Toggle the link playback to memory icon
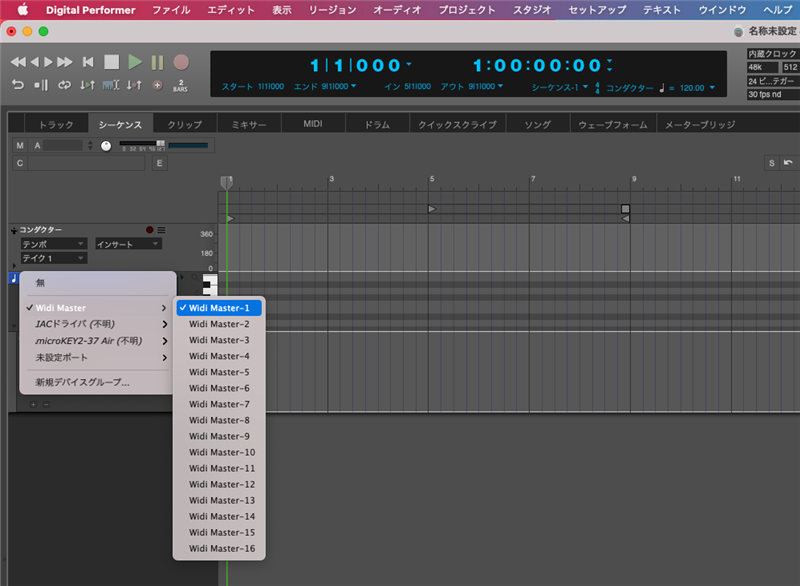Viewport: 800px width, 586px height. click(x=87, y=85)
